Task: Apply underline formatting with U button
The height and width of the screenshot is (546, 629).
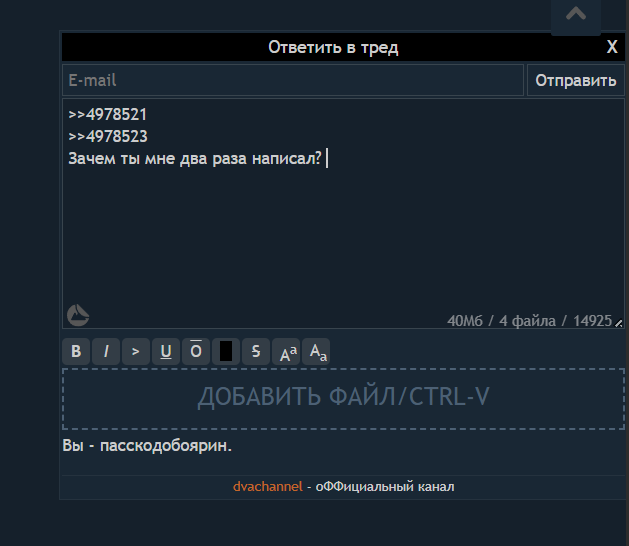Action: [166, 351]
